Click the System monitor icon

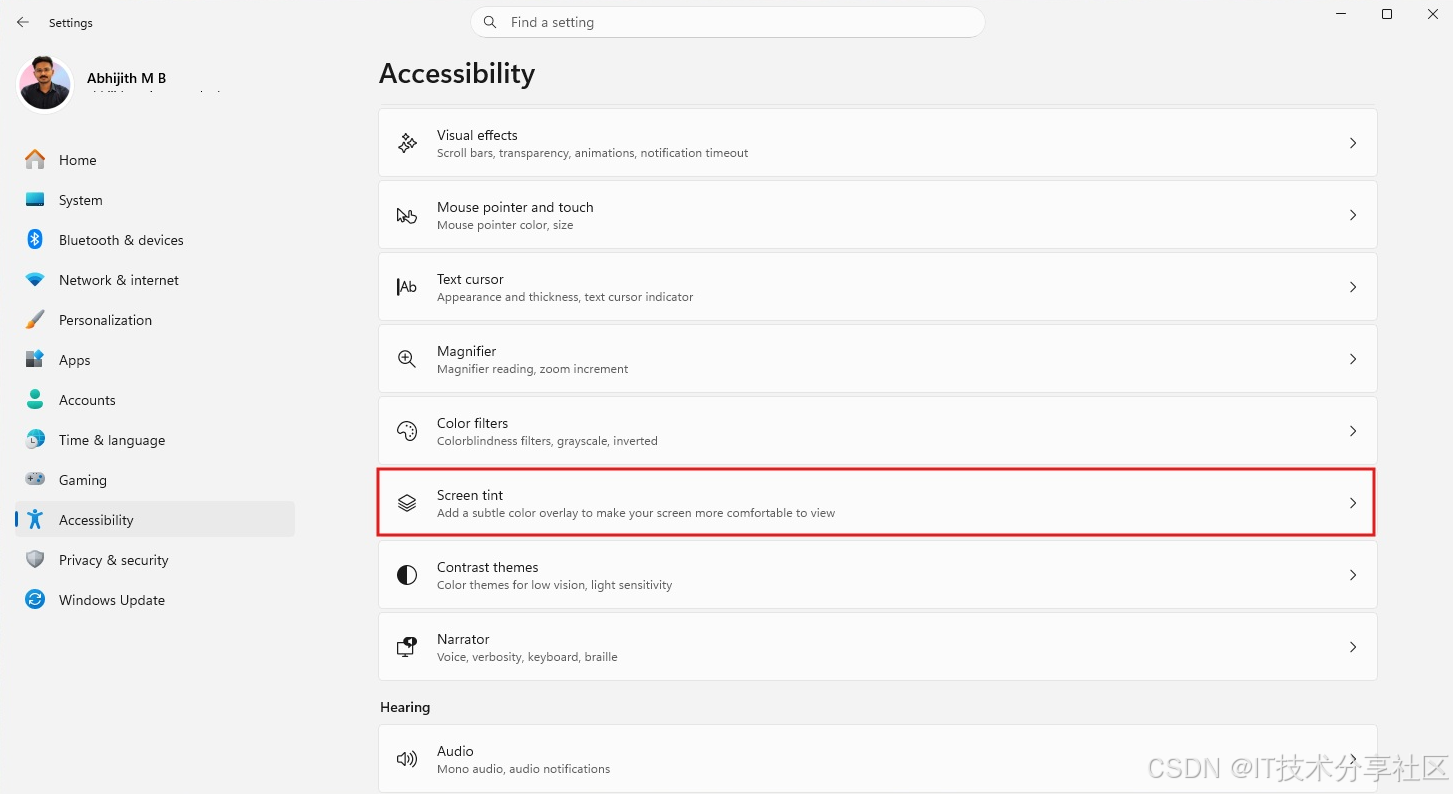(35, 199)
